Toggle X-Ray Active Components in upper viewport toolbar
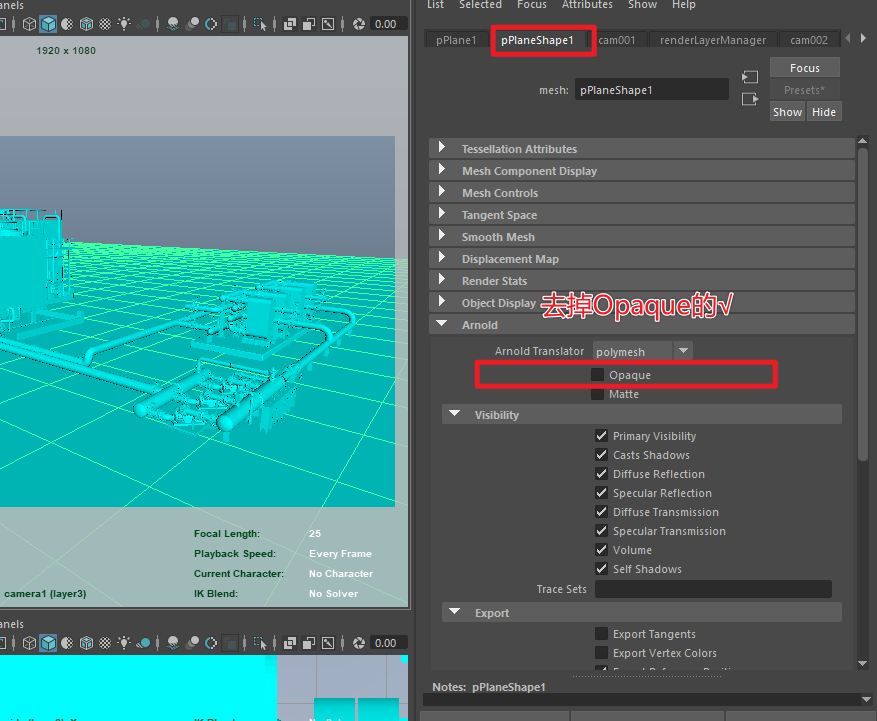877x721 pixels. pos(309,24)
